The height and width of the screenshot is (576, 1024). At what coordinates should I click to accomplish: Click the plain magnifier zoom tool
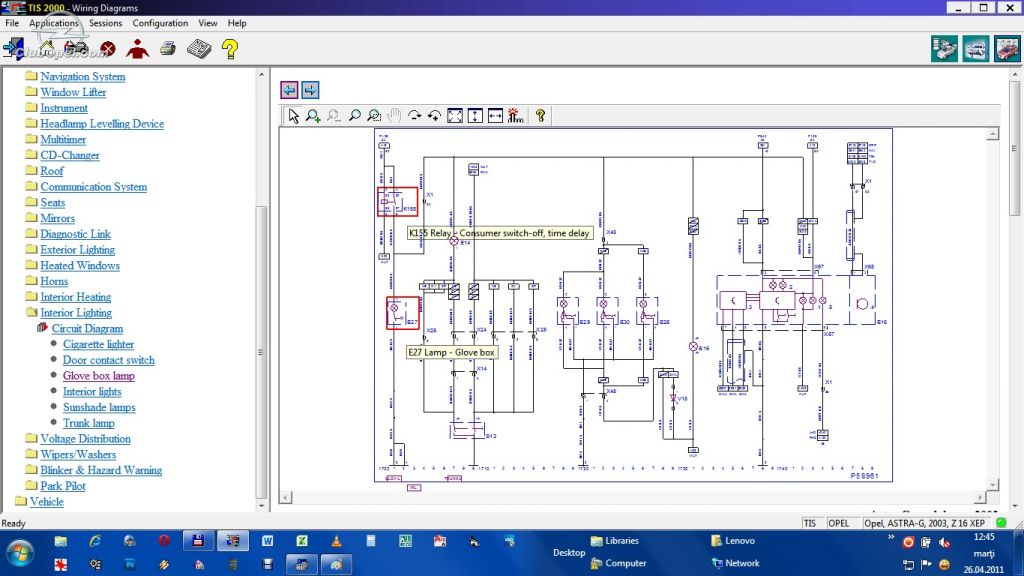(355, 116)
